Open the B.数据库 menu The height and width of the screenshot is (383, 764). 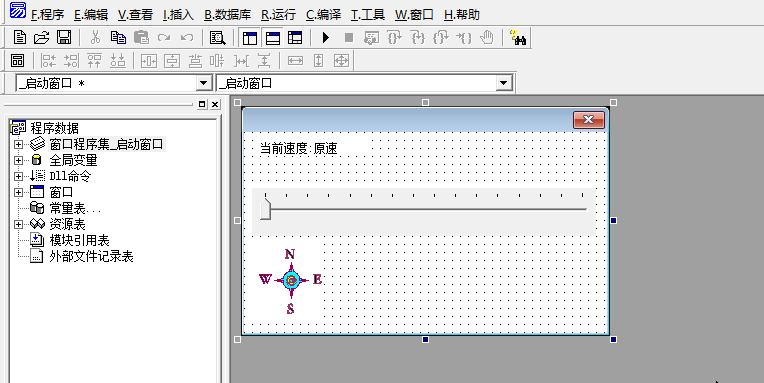pos(228,15)
